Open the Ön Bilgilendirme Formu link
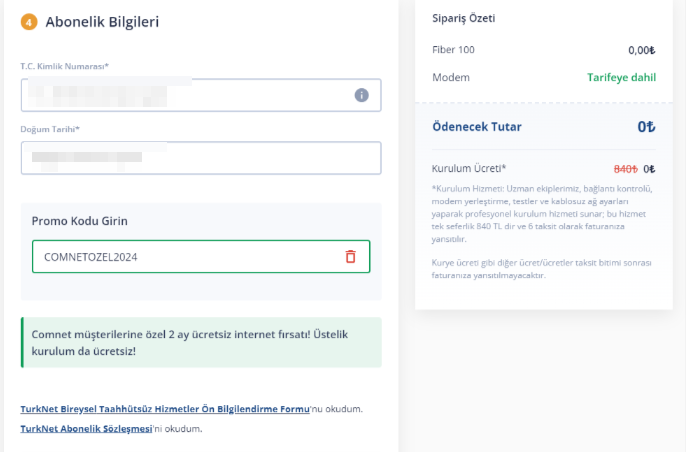 click(x=165, y=409)
